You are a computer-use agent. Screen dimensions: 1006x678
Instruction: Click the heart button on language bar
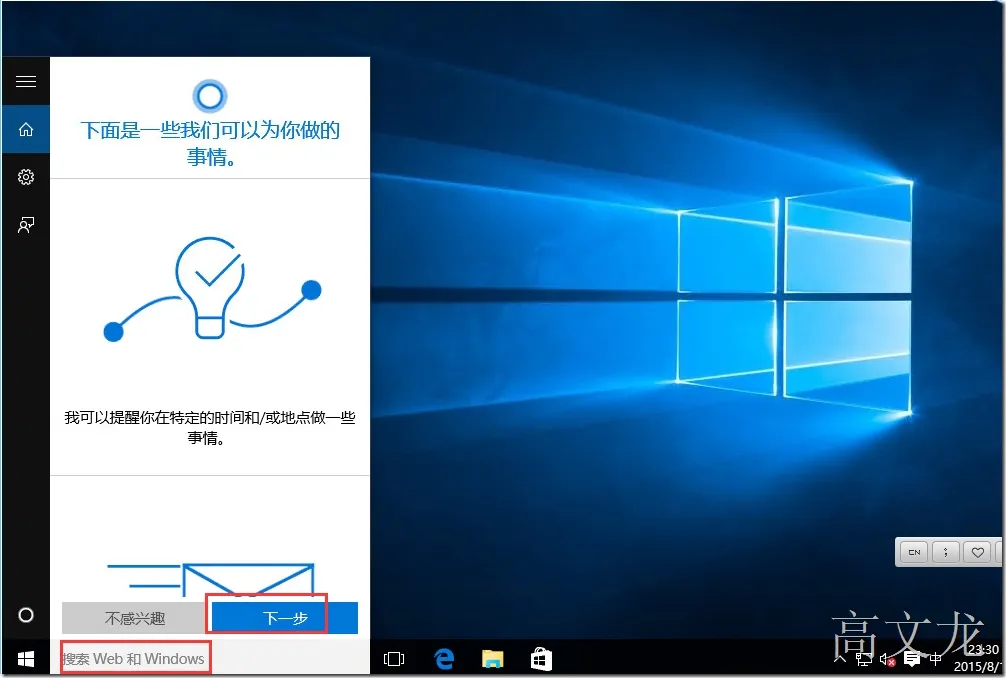pos(977,552)
